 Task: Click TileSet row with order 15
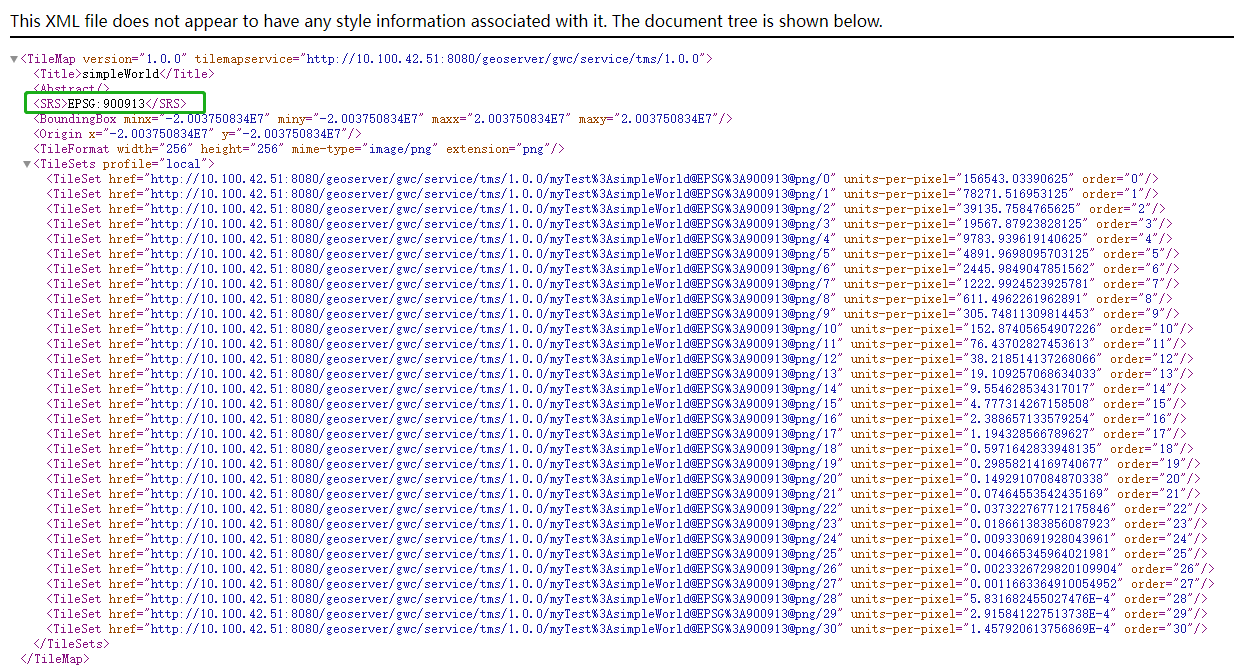click(616, 404)
